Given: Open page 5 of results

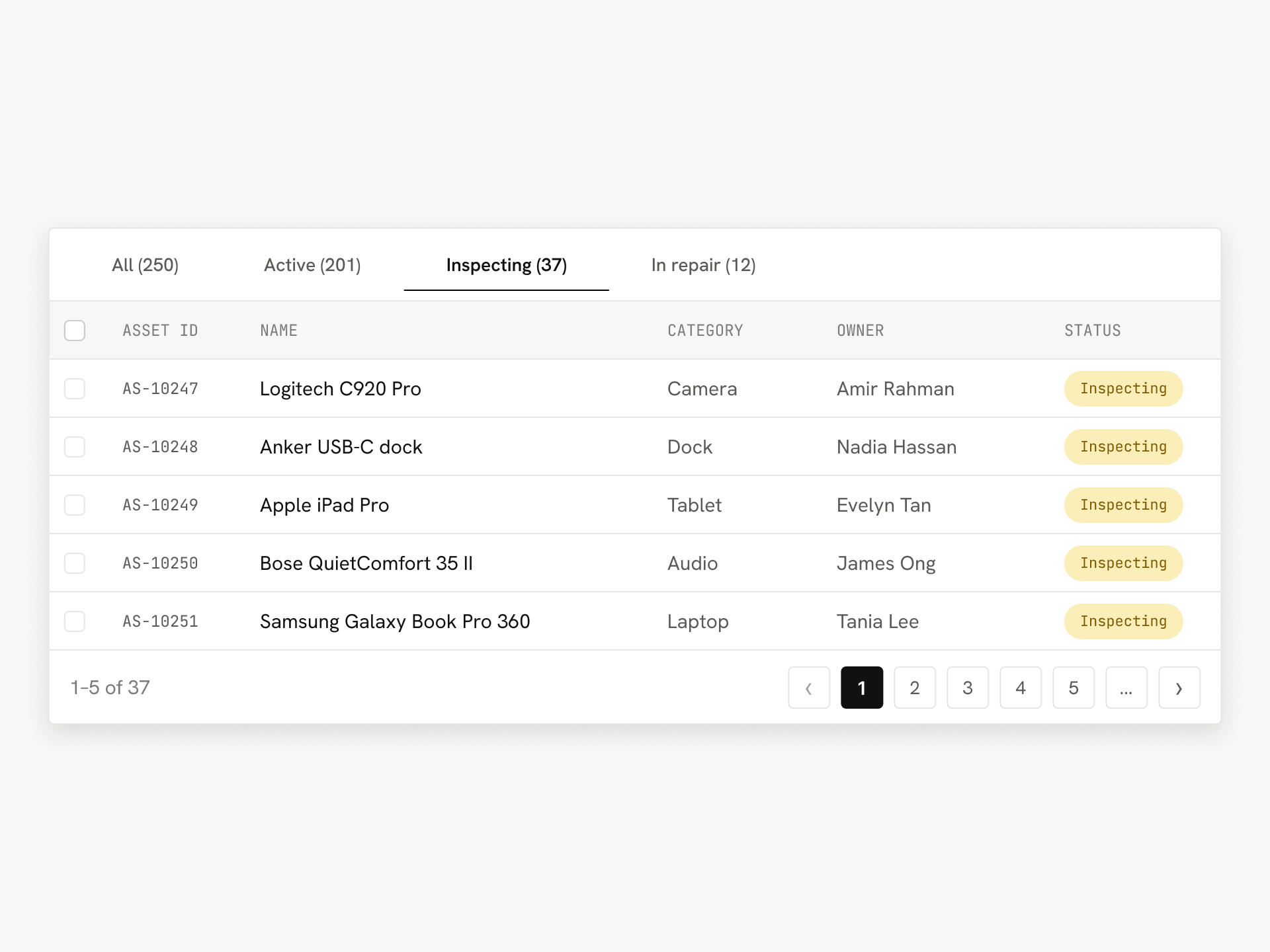Looking at the screenshot, I should pyautogui.click(x=1074, y=688).
